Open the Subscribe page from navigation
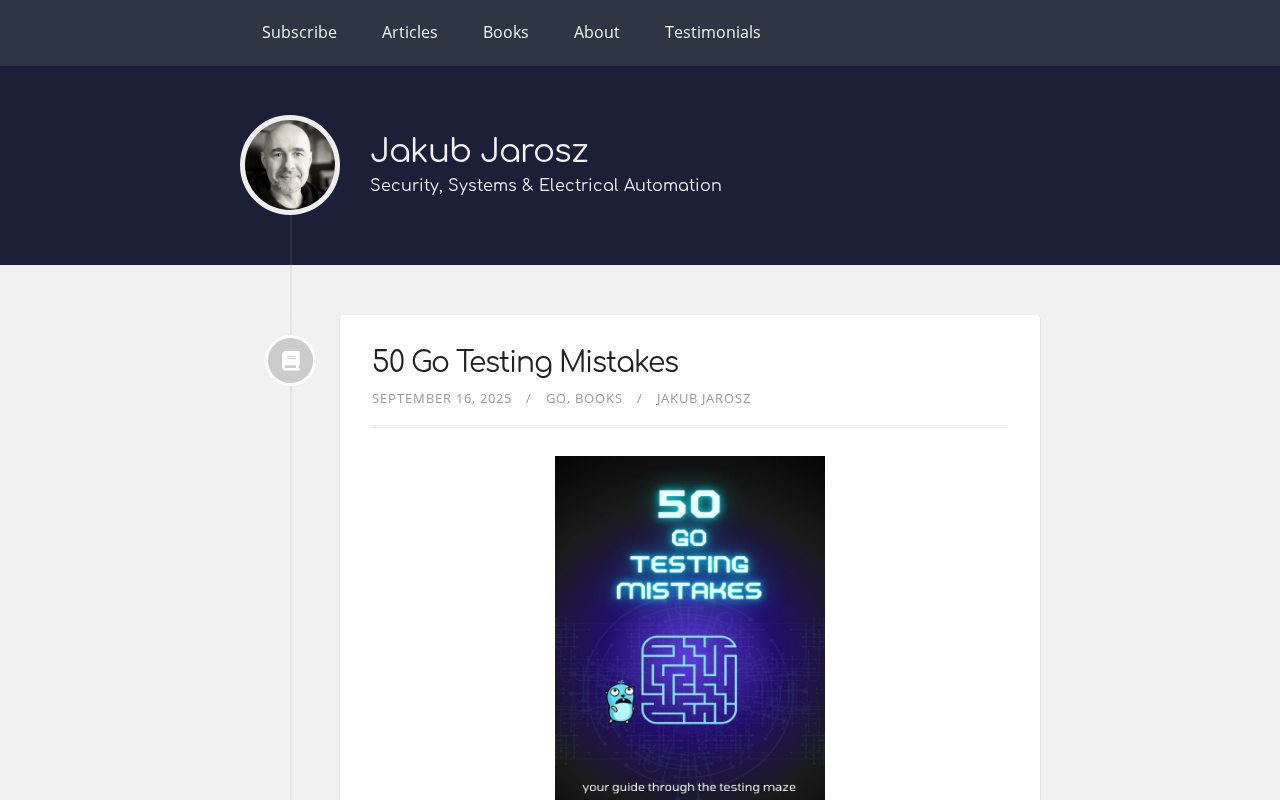The image size is (1280, 800). [x=299, y=32]
